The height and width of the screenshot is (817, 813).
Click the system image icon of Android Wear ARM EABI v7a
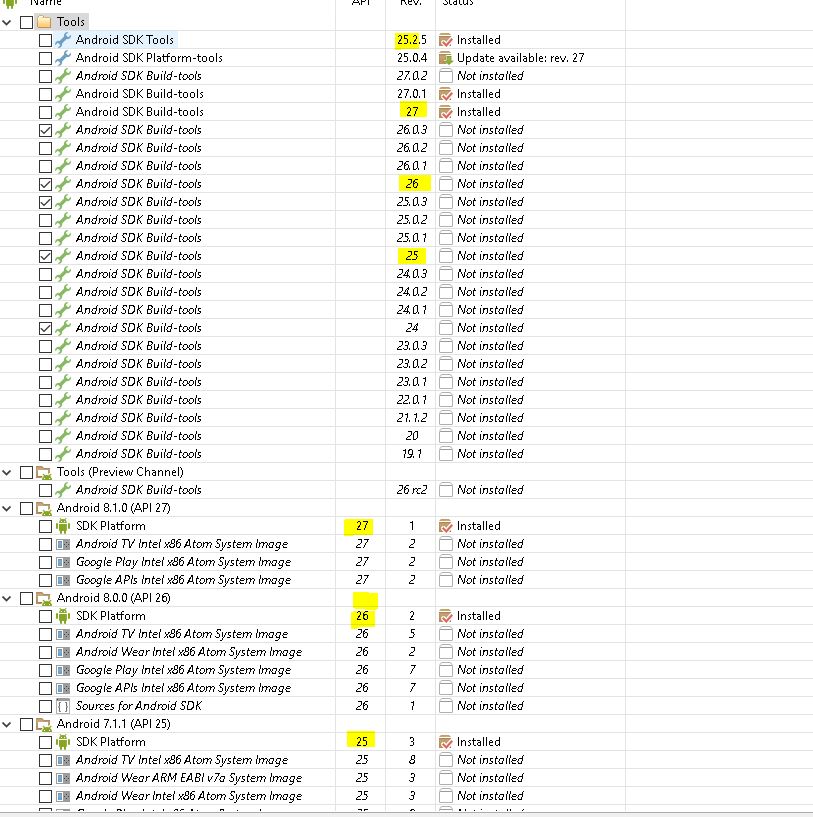(x=63, y=779)
